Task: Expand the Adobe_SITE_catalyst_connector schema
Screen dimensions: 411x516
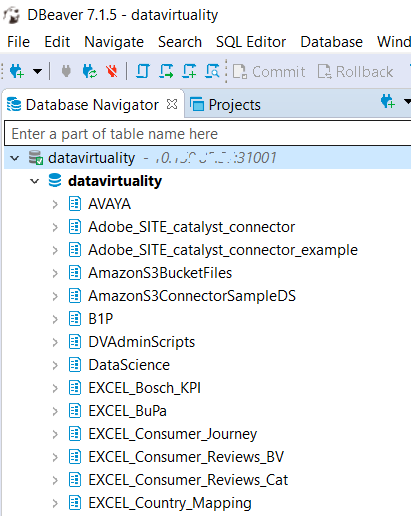Action: (x=55, y=227)
